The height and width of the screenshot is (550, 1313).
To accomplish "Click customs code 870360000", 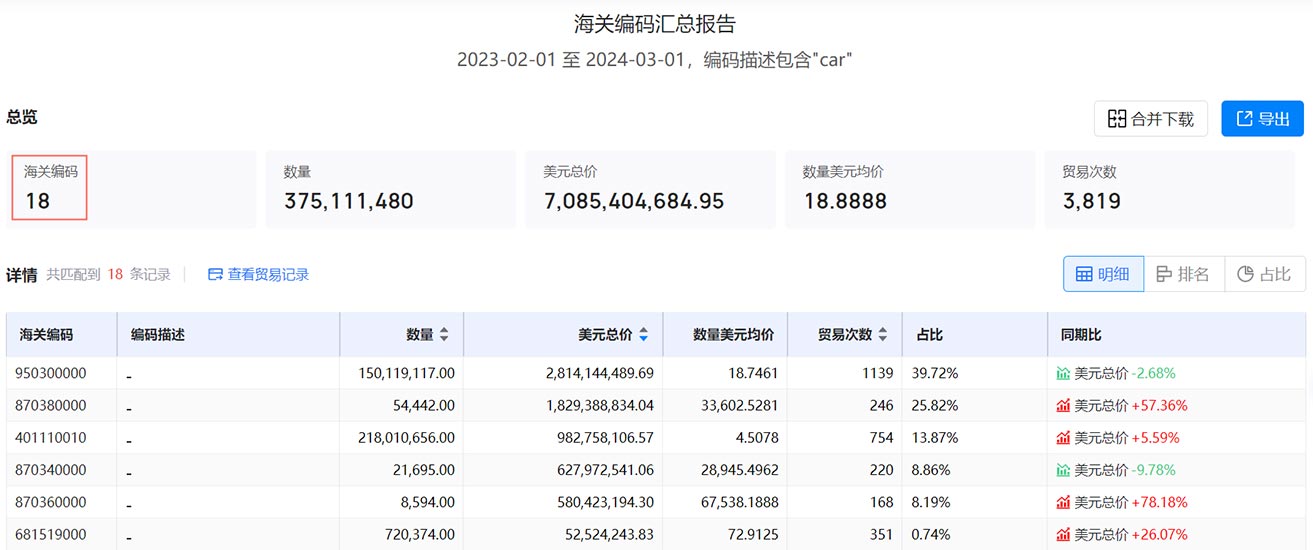I will [51, 502].
